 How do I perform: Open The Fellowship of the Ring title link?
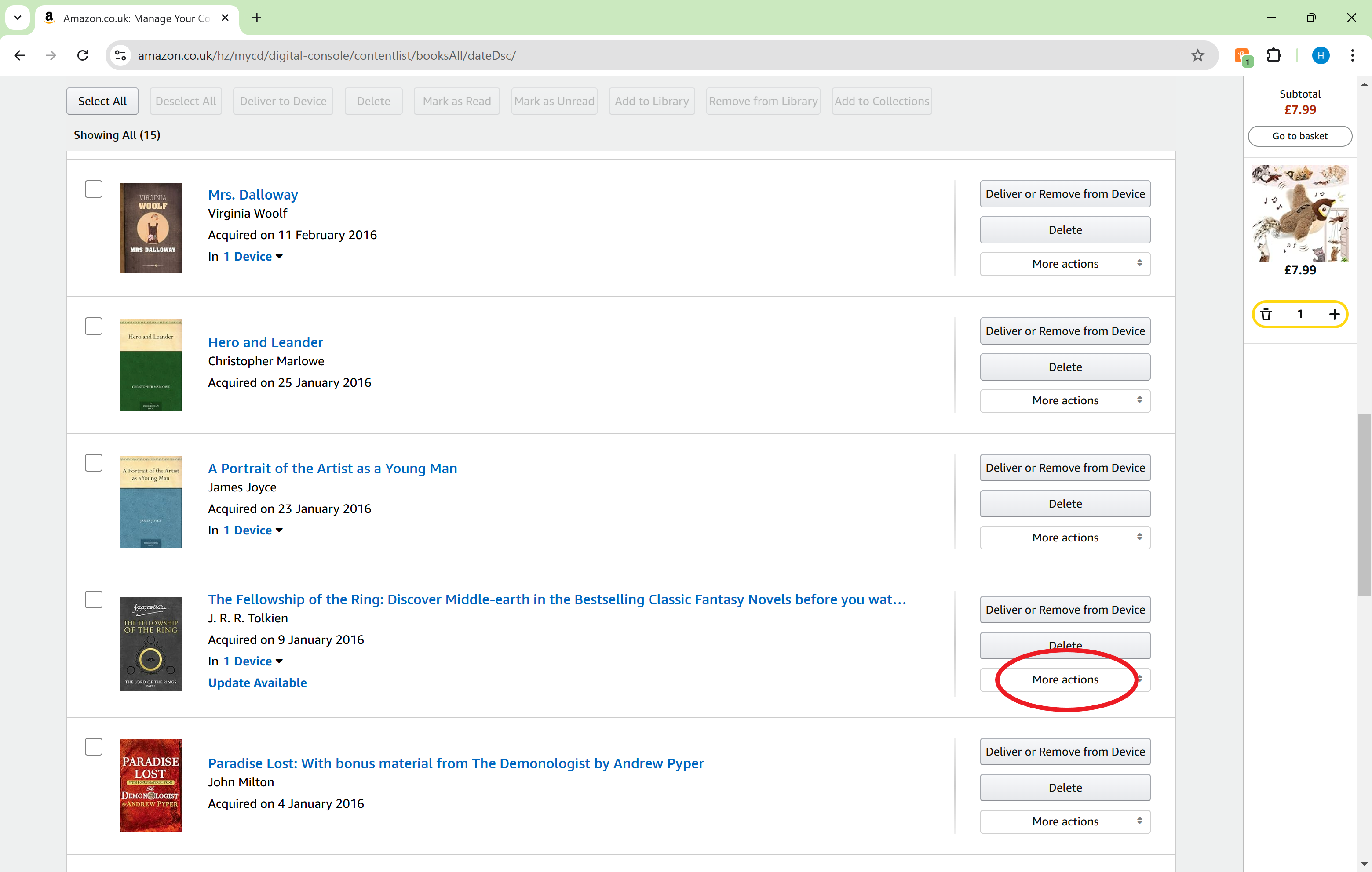[557, 599]
